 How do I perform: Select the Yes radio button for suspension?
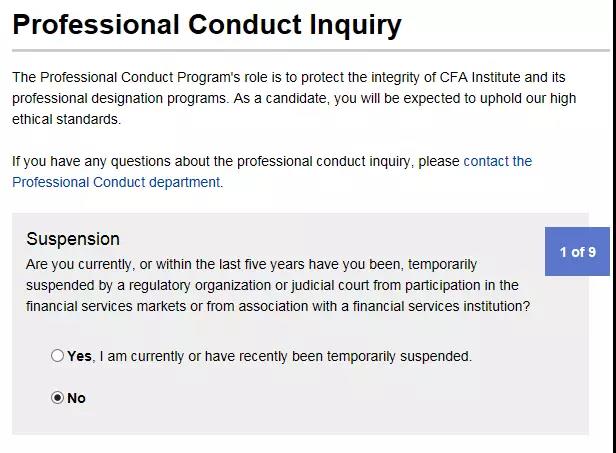57,356
